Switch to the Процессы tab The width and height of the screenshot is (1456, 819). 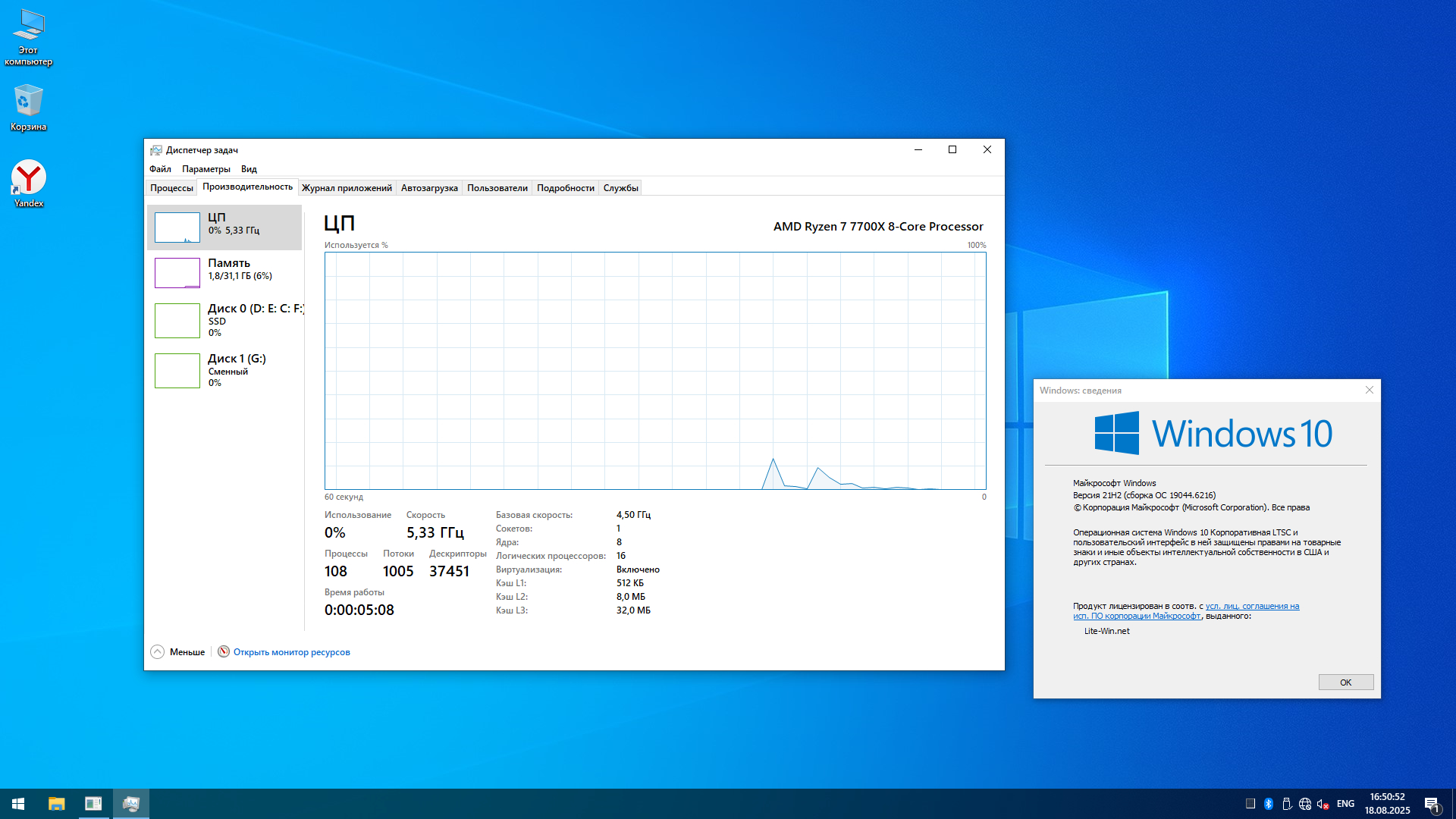(x=171, y=188)
